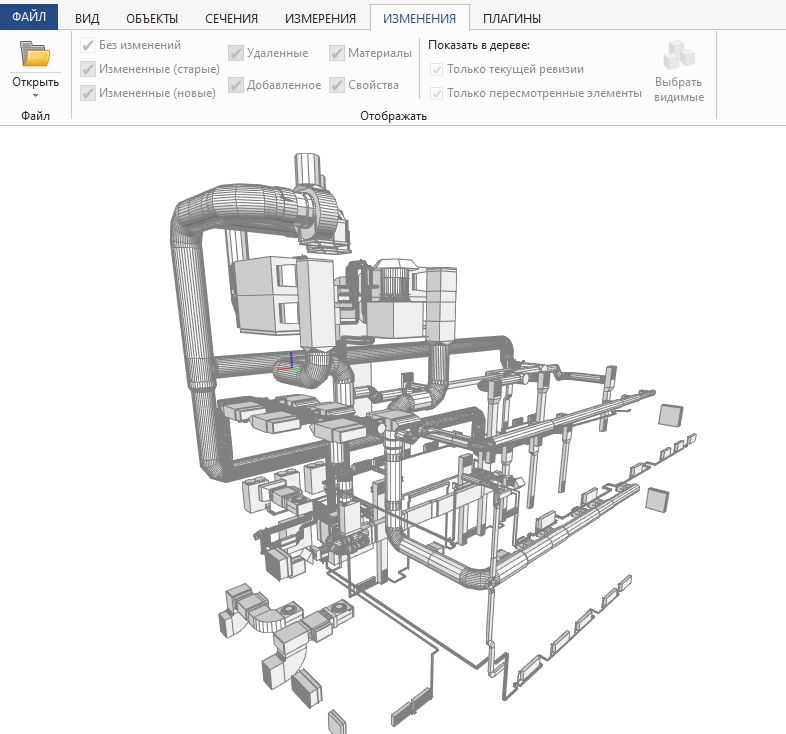Image resolution: width=786 pixels, height=734 pixels.
Task: Toggle Только пересмотренные элементы checkbox
Action: pyautogui.click(x=437, y=93)
